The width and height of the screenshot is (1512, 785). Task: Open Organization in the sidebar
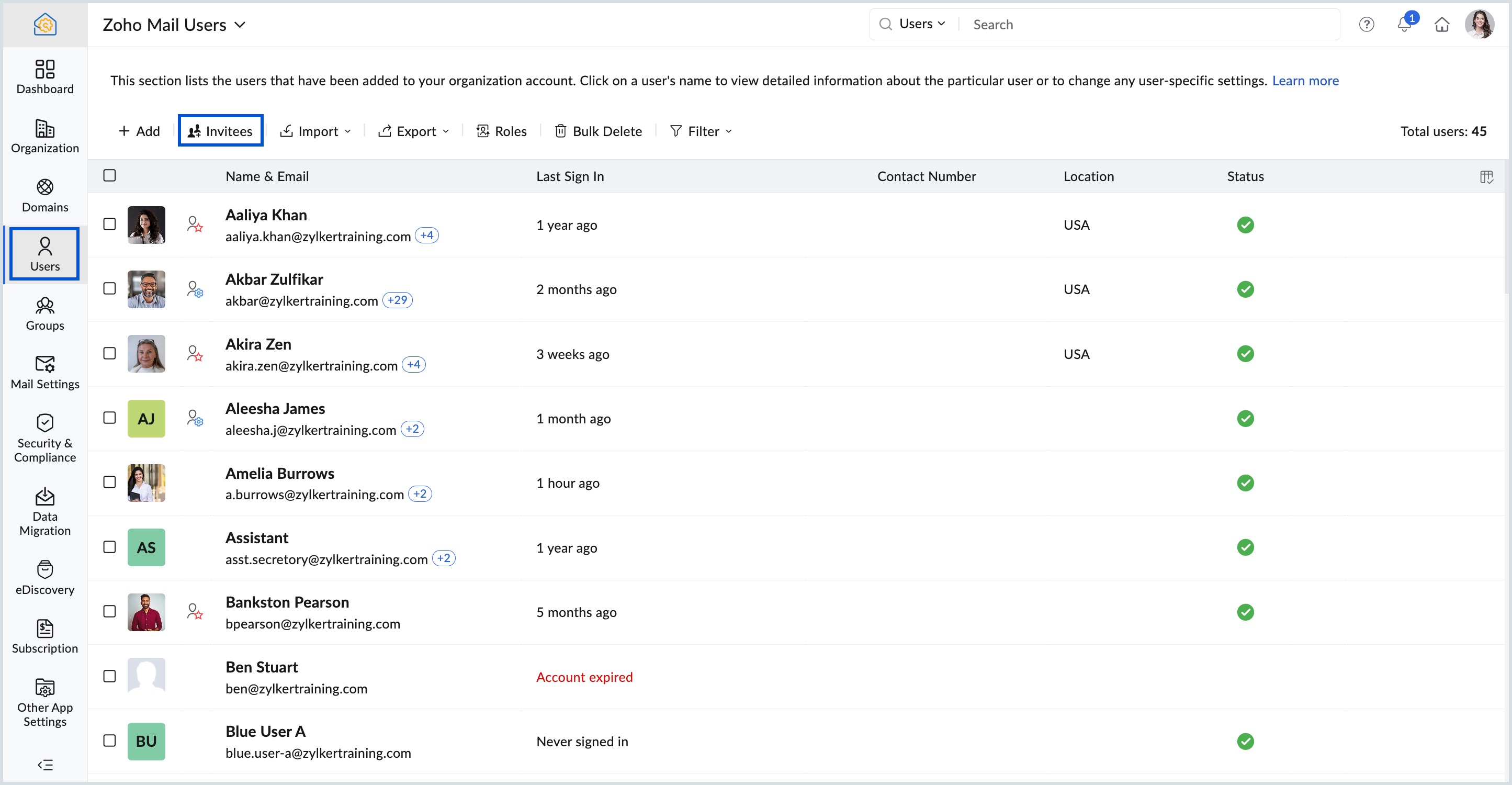pos(45,136)
